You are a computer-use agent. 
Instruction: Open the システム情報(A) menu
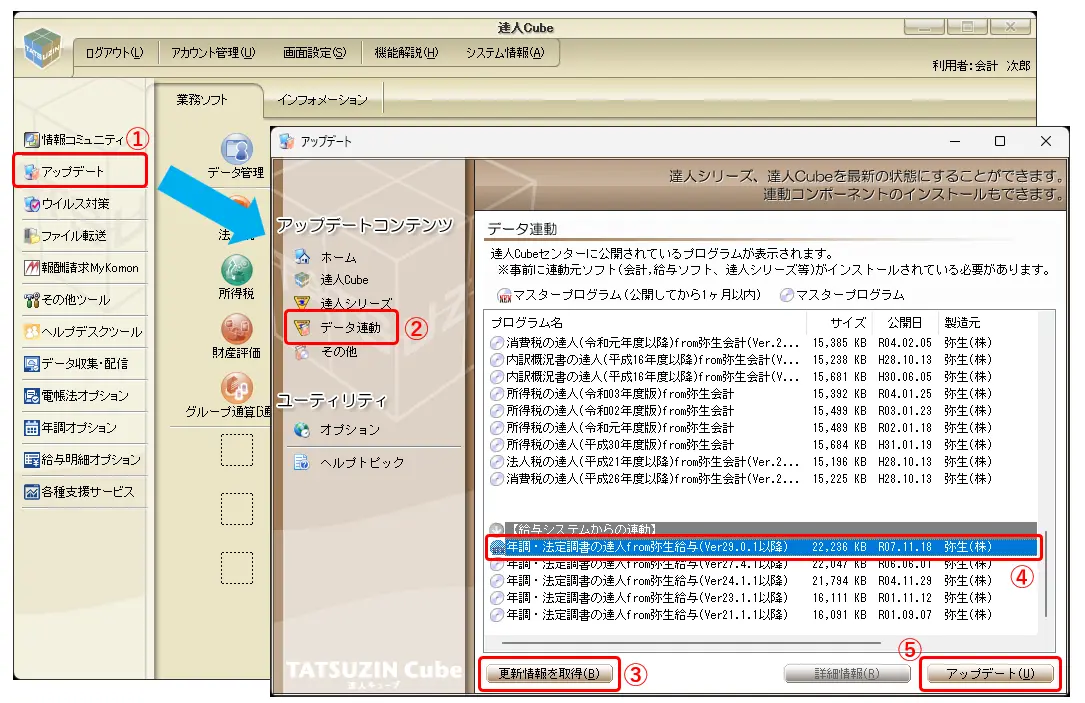504,53
